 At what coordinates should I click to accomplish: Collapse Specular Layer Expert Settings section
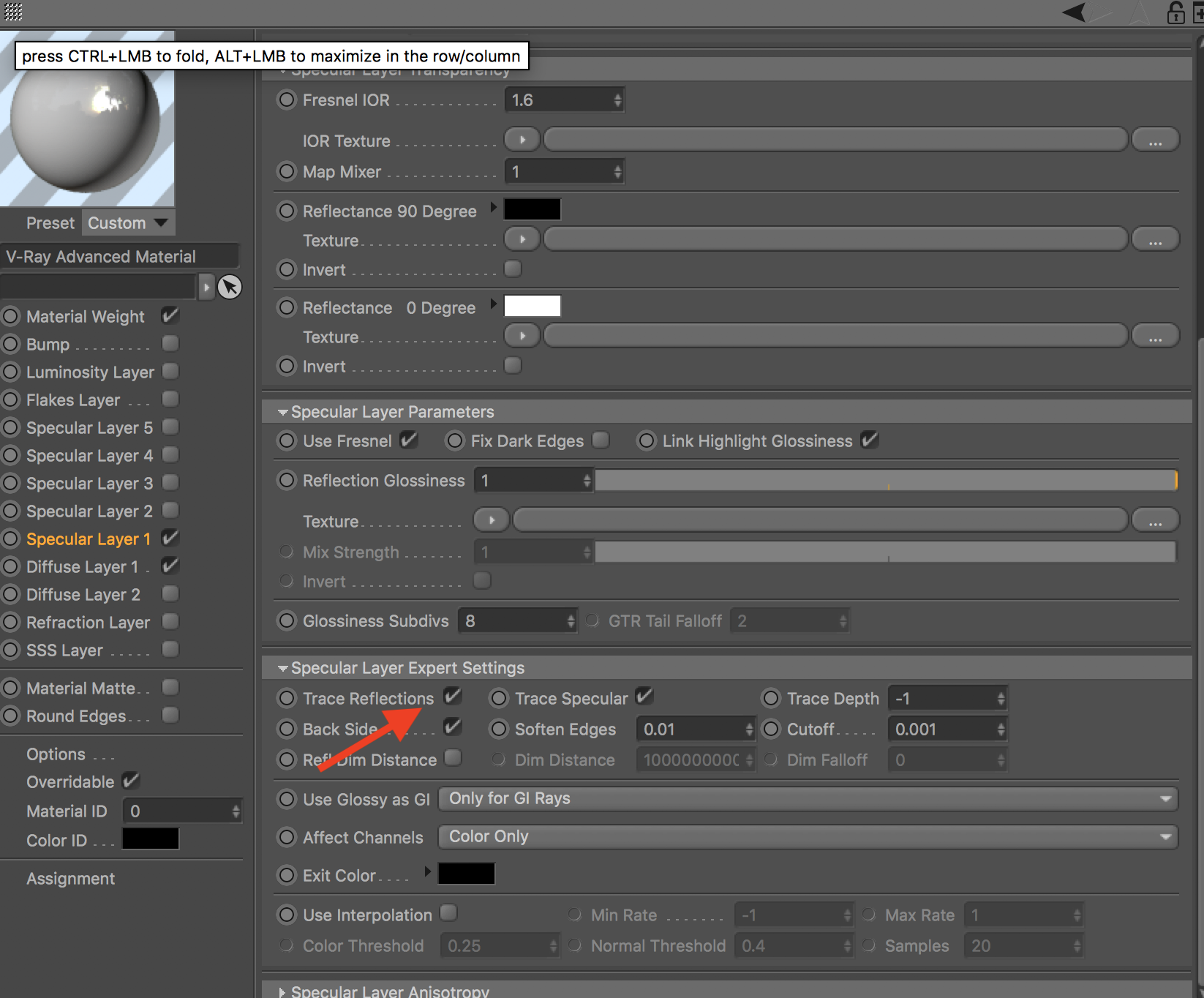coord(282,669)
